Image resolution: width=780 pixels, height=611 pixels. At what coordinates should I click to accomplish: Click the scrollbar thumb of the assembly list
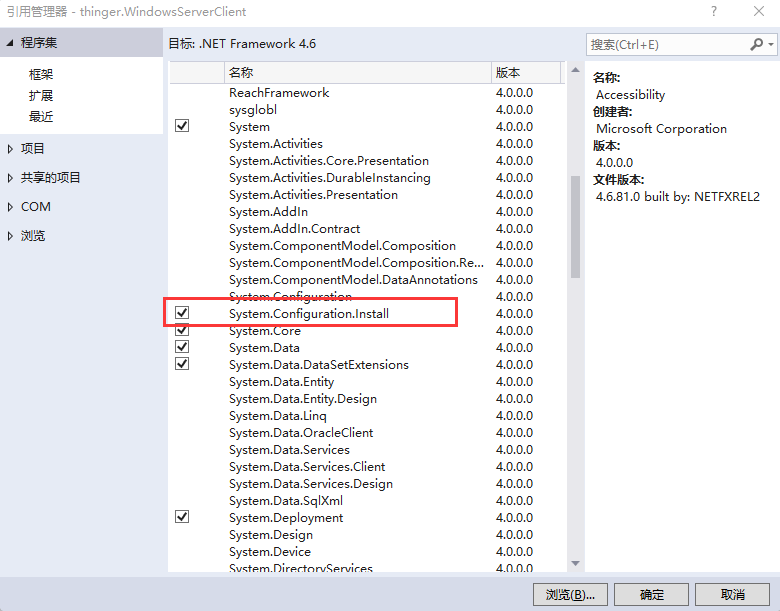click(x=576, y=226)
